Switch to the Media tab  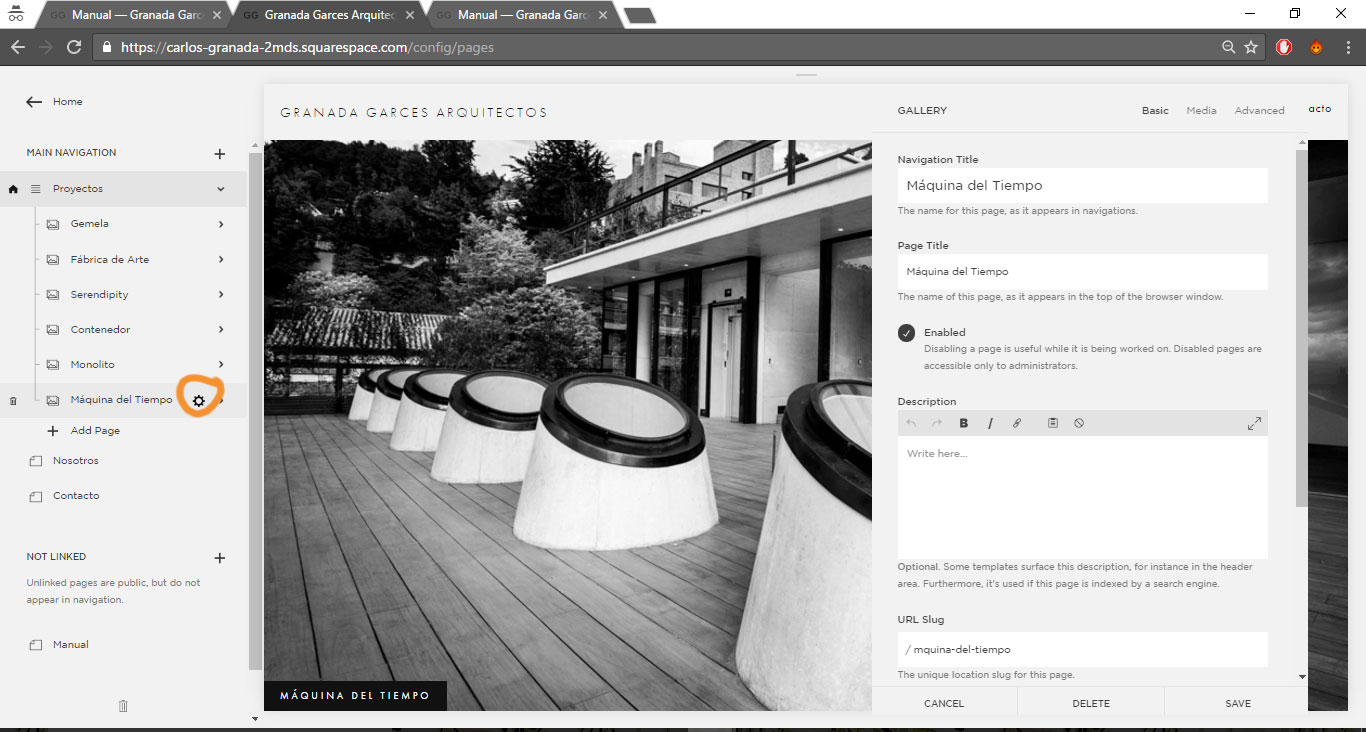click(x=1201, y=111)
